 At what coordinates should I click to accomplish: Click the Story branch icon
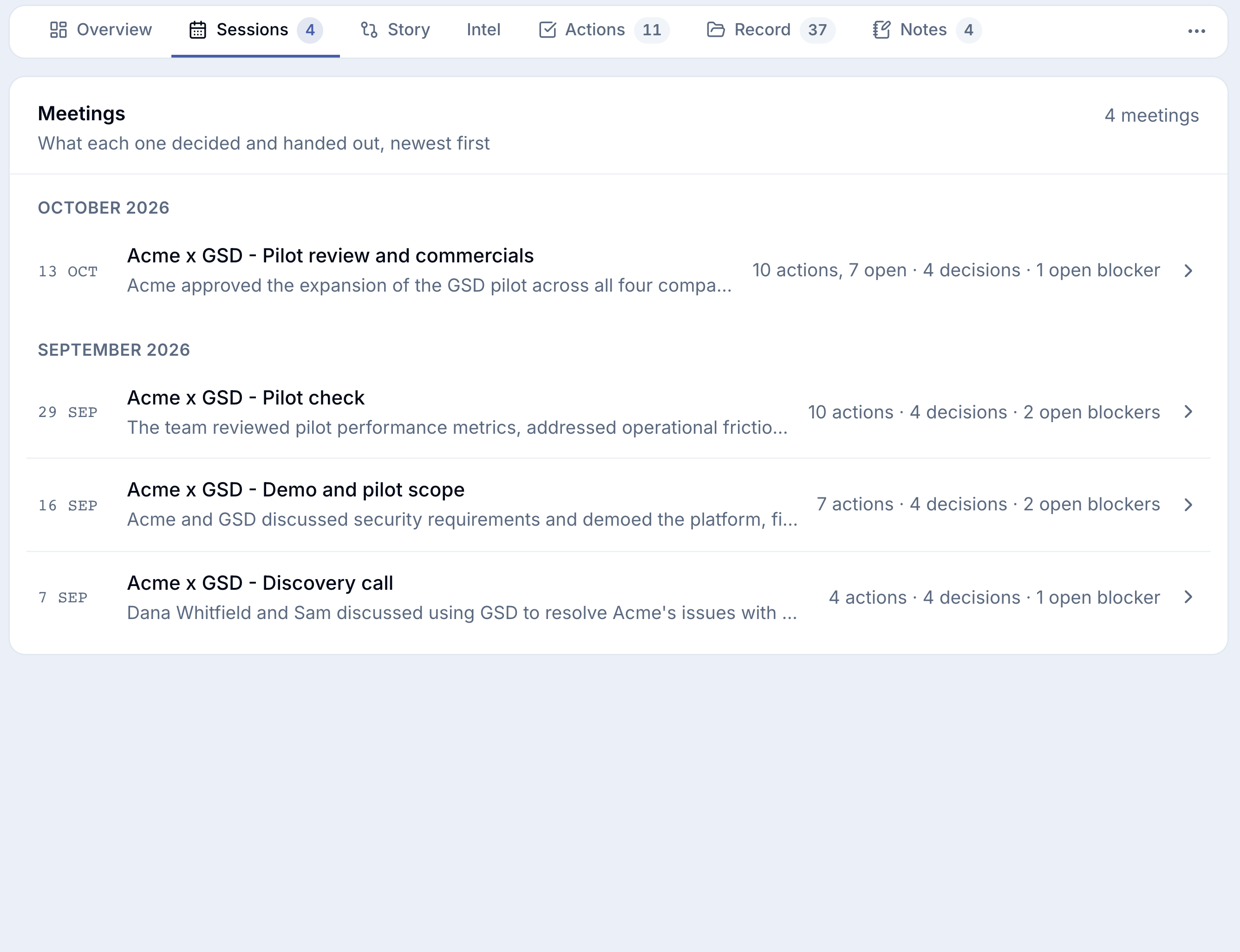tap(369, 30)
